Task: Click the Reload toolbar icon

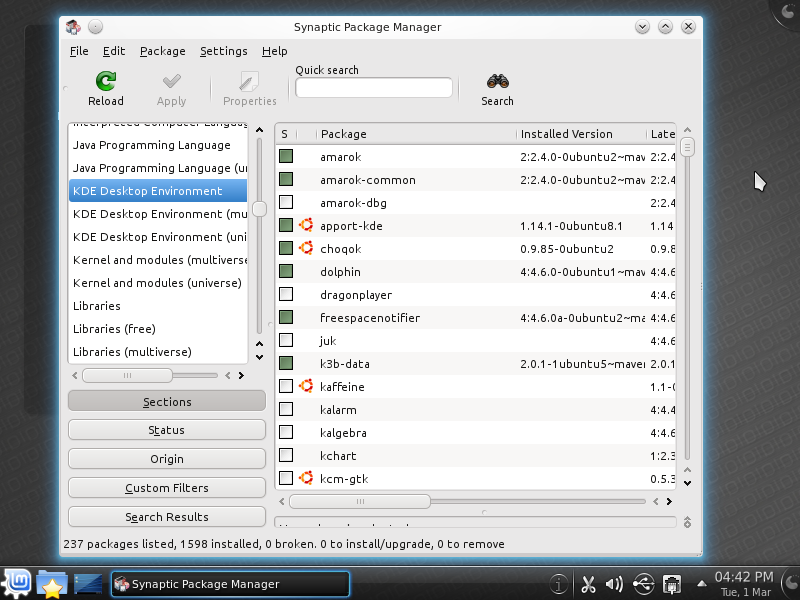Action: tap(105, 83)
